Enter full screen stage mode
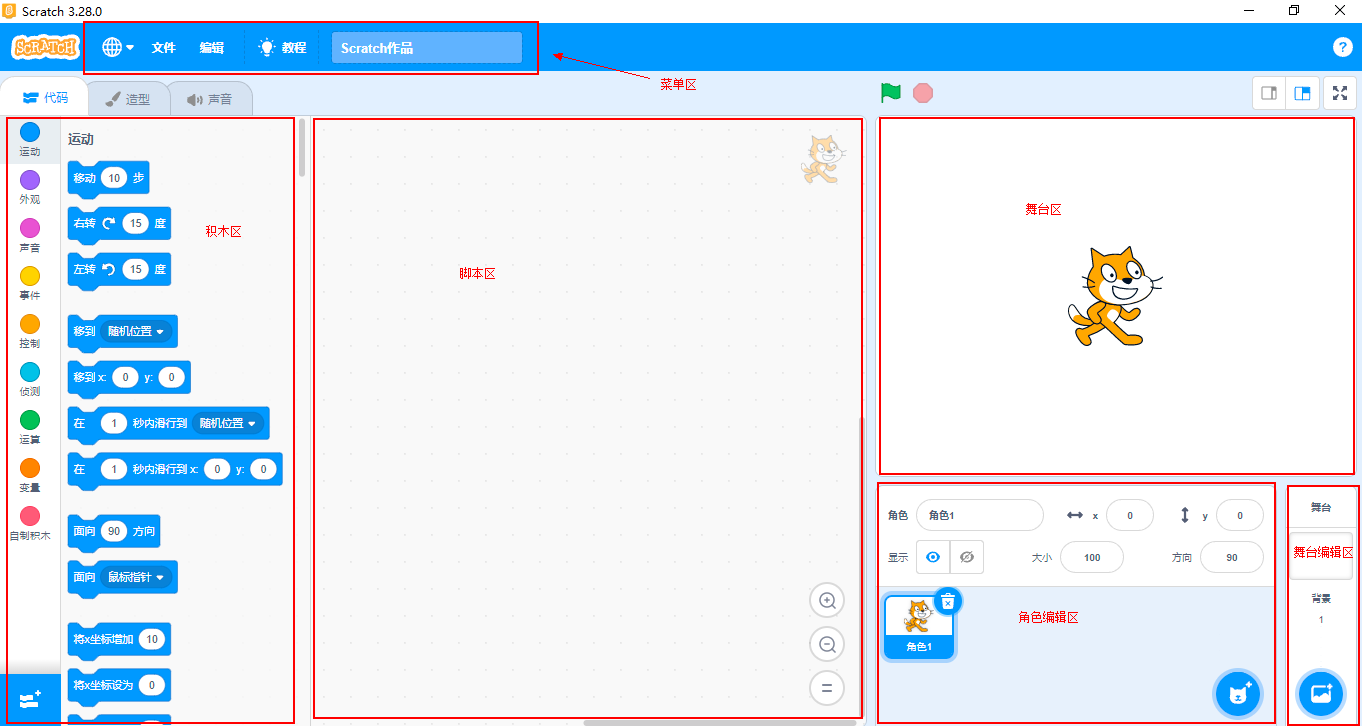This screenshot has width=1362, height=726. [x=1340, y=93]
